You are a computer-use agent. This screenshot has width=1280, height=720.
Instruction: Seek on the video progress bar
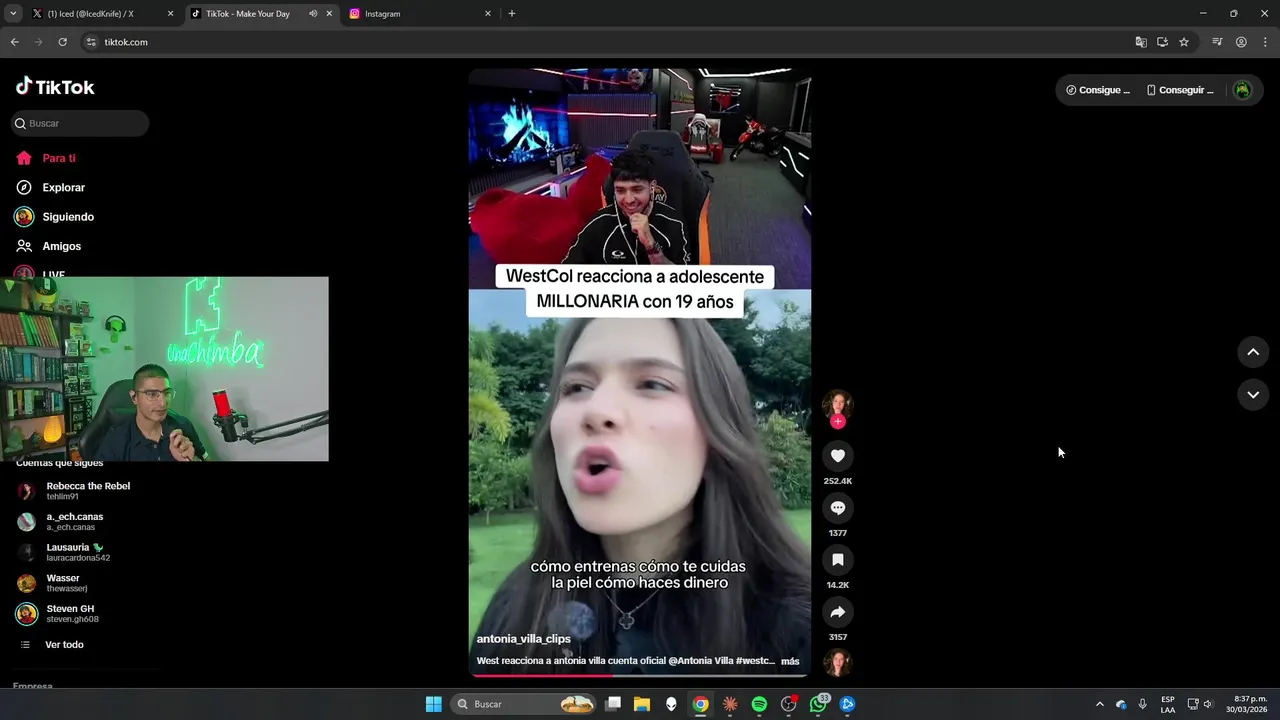pos(639,675)
